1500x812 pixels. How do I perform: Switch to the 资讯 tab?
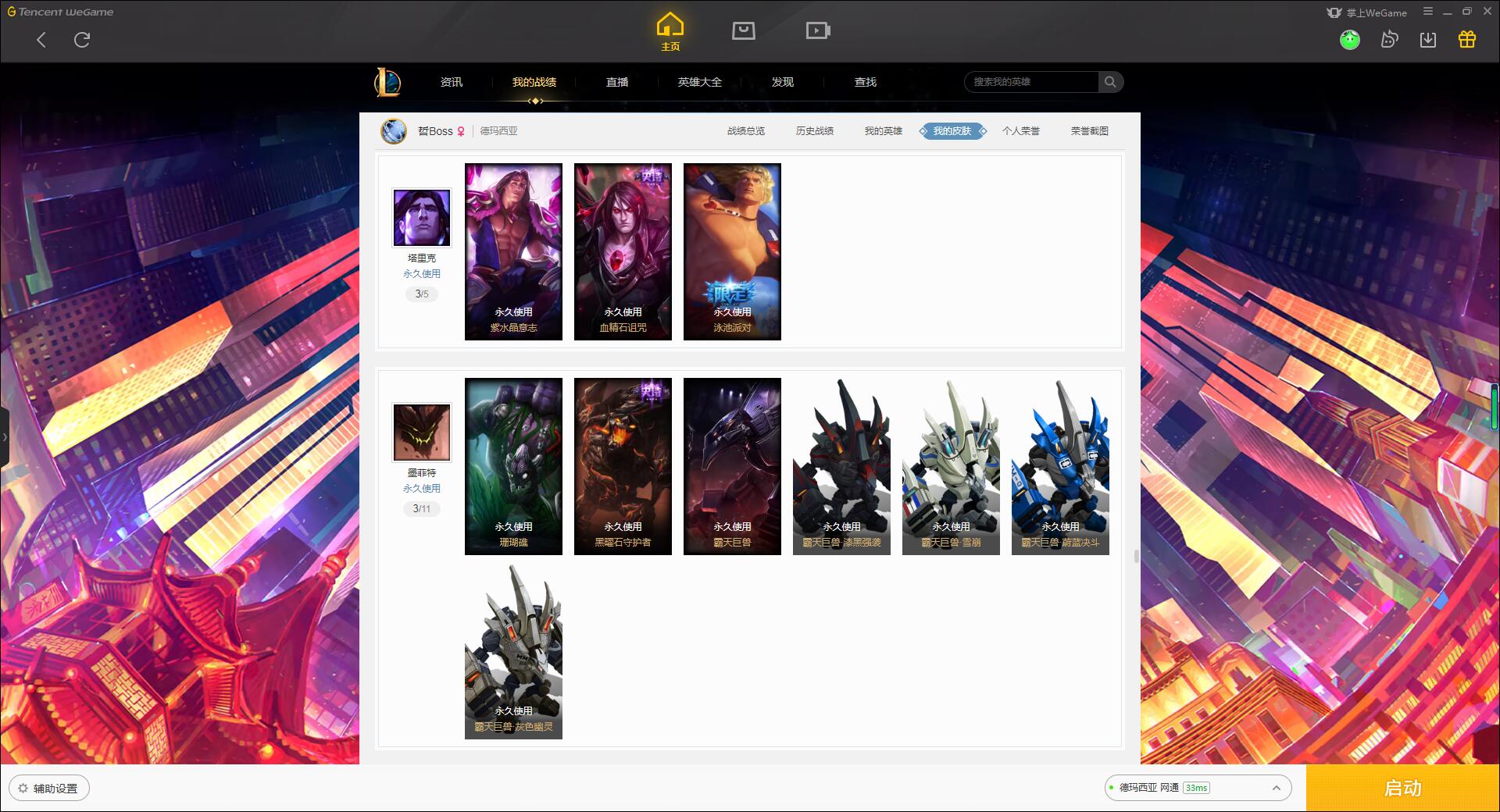[x=452, y=82]
